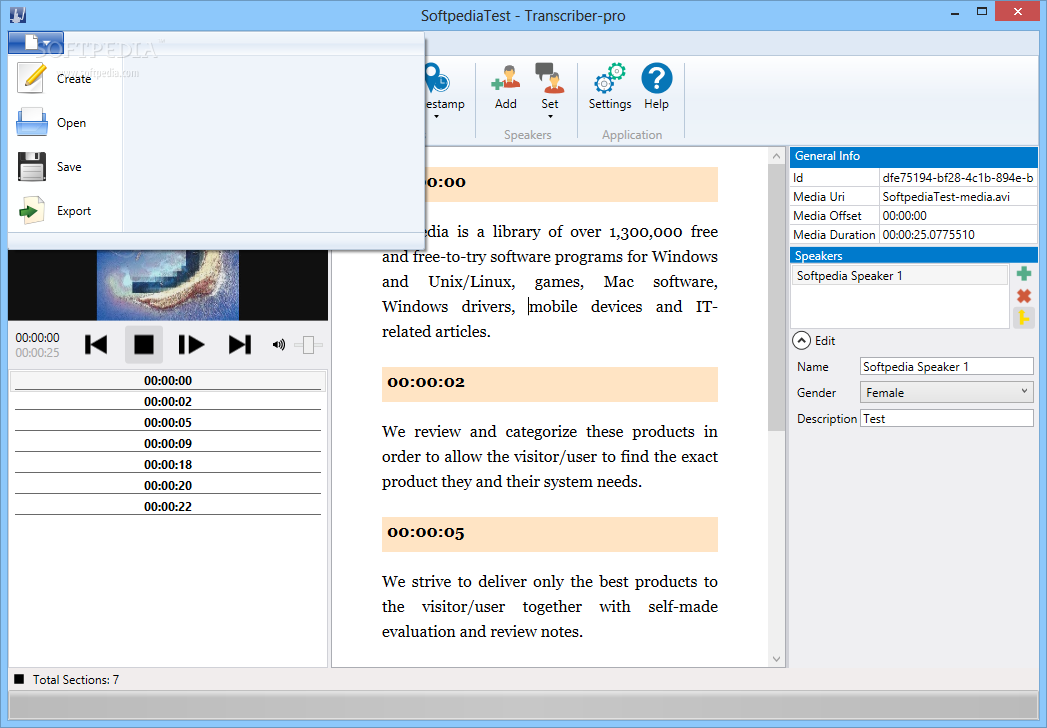Click the Total Sections status text

75,680
